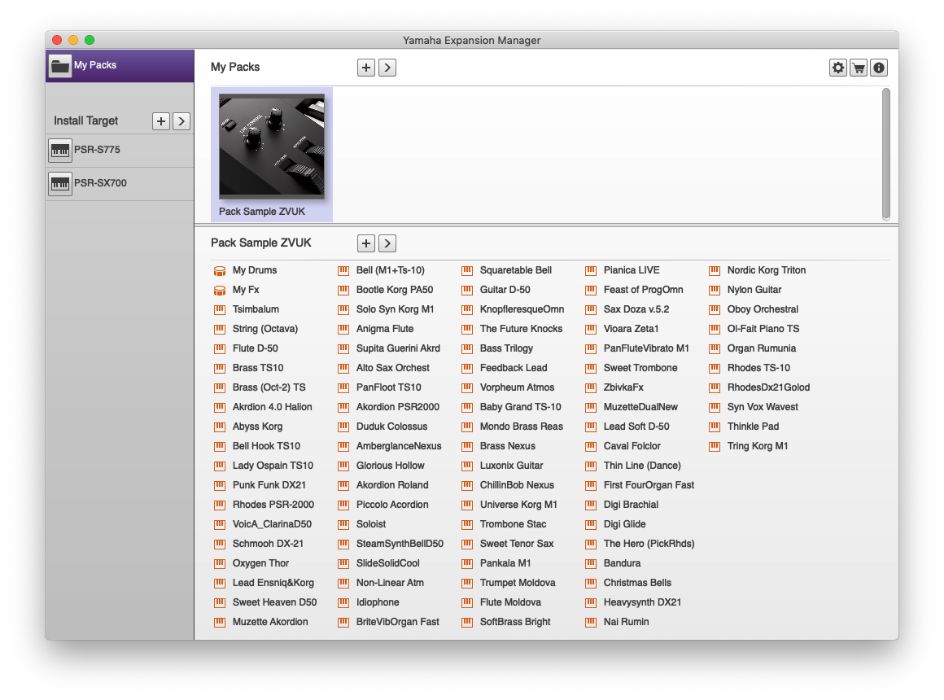
Task: Select the Caval Folclor voice
Action: coord(632,446)
